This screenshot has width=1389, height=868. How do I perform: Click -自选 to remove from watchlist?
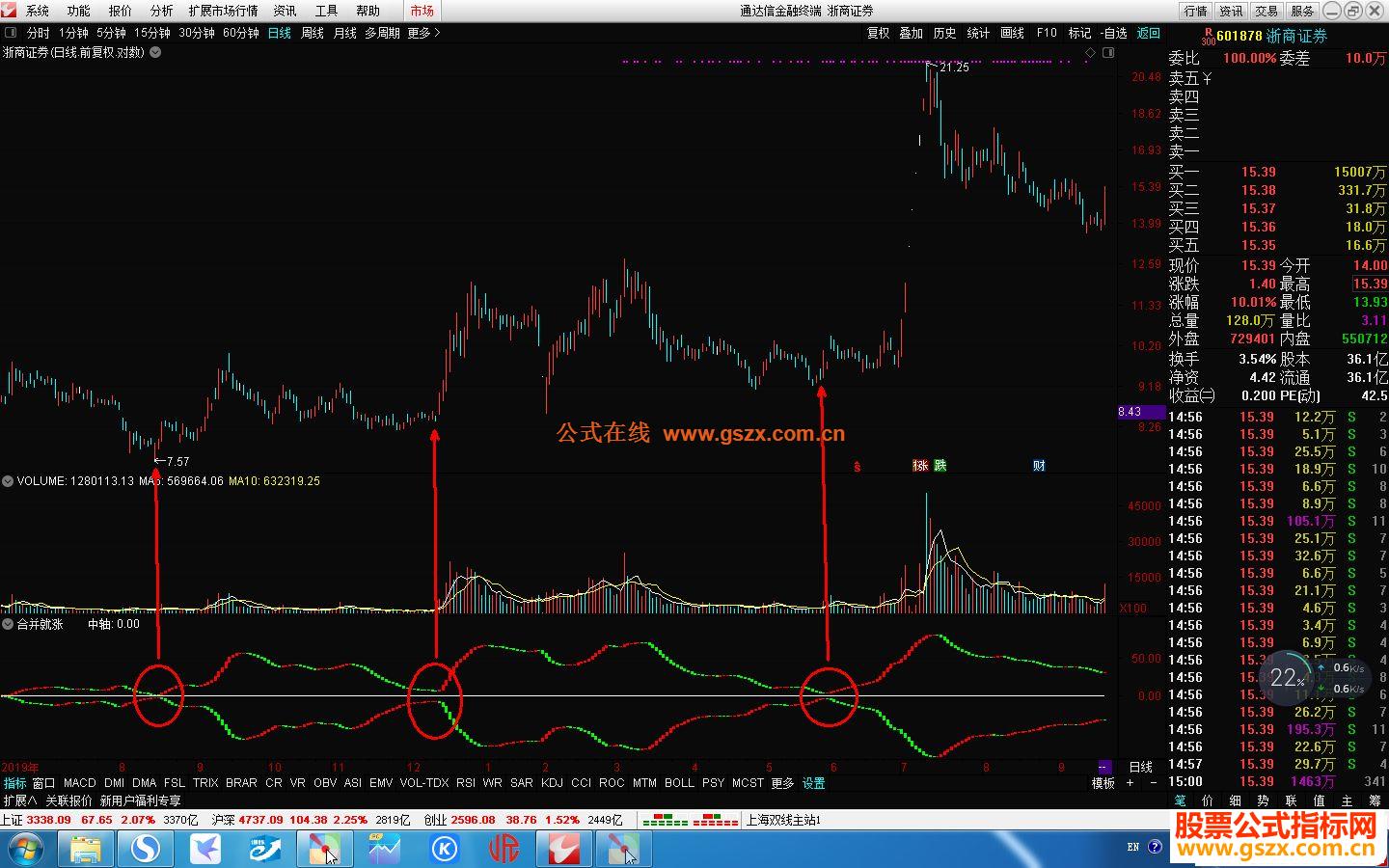[1114, 33]
